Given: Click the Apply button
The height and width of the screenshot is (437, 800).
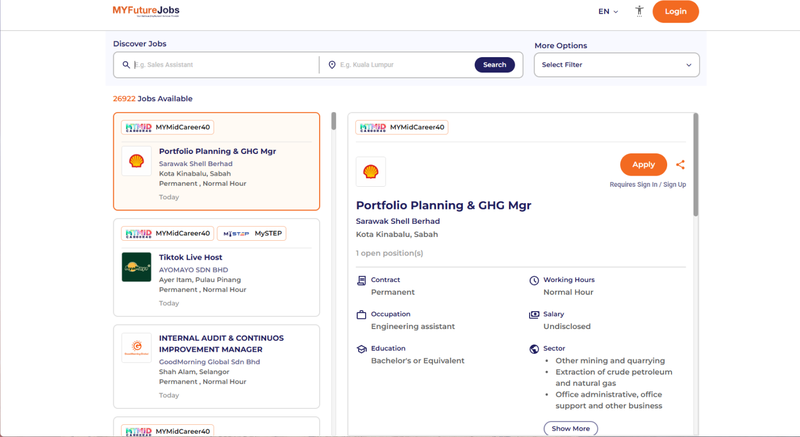Looking at the screenshot, I should tap(643, 165).
